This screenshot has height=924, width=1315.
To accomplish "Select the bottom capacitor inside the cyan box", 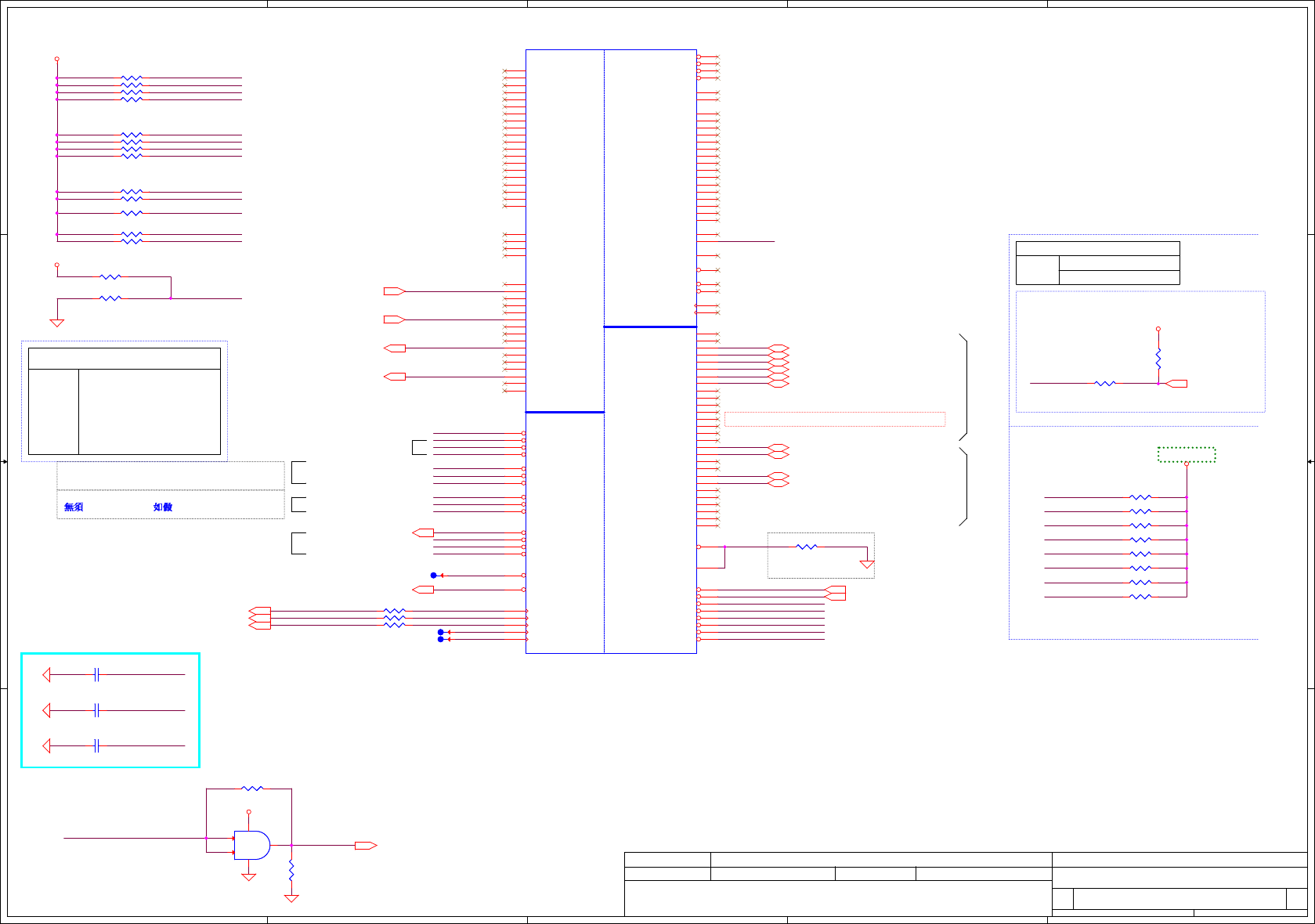I will (x=96, y=745).
